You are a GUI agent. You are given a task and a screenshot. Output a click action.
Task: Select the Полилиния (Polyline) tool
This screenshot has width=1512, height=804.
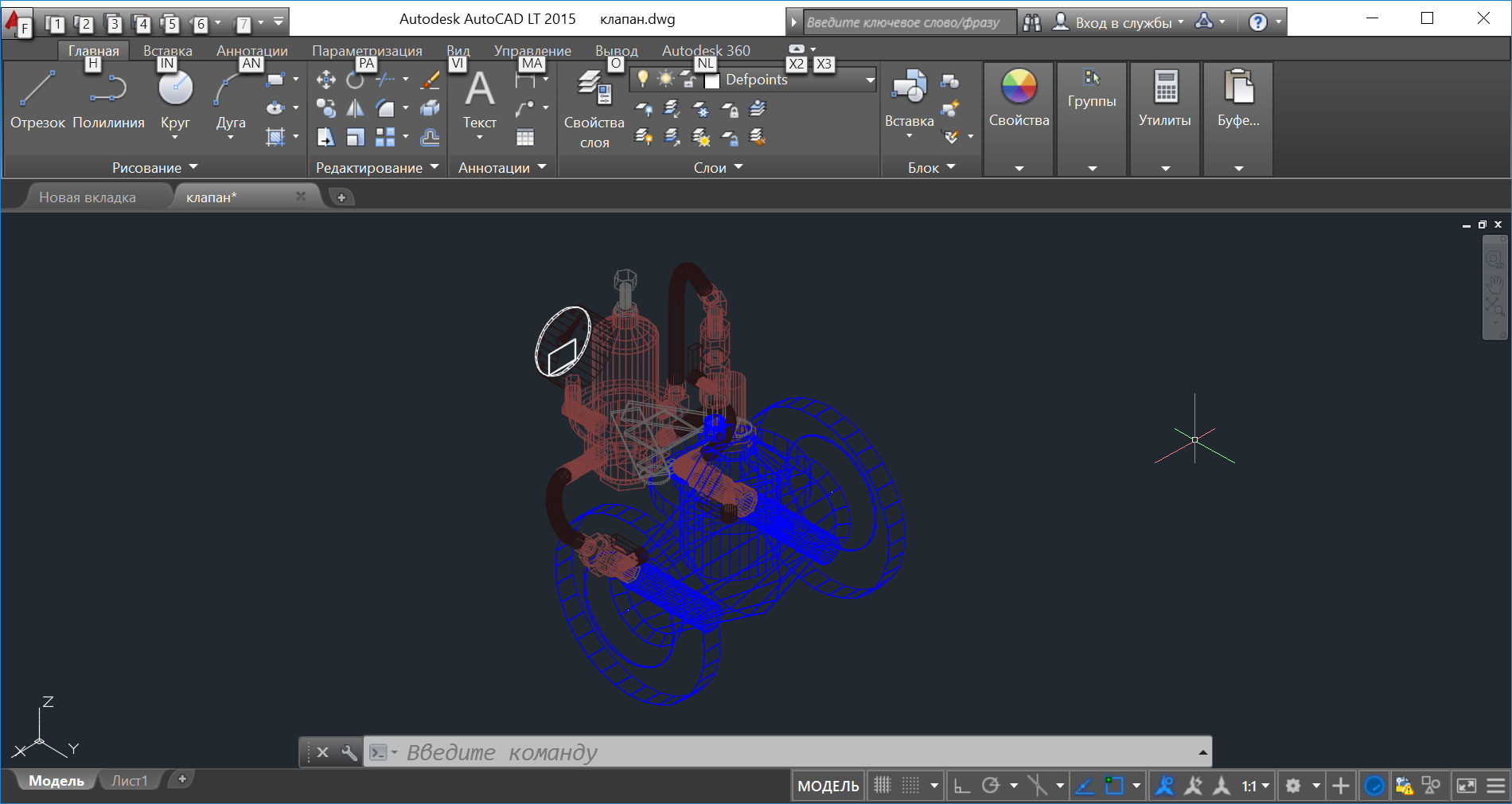pyautogui.click(x=108, y=89)
